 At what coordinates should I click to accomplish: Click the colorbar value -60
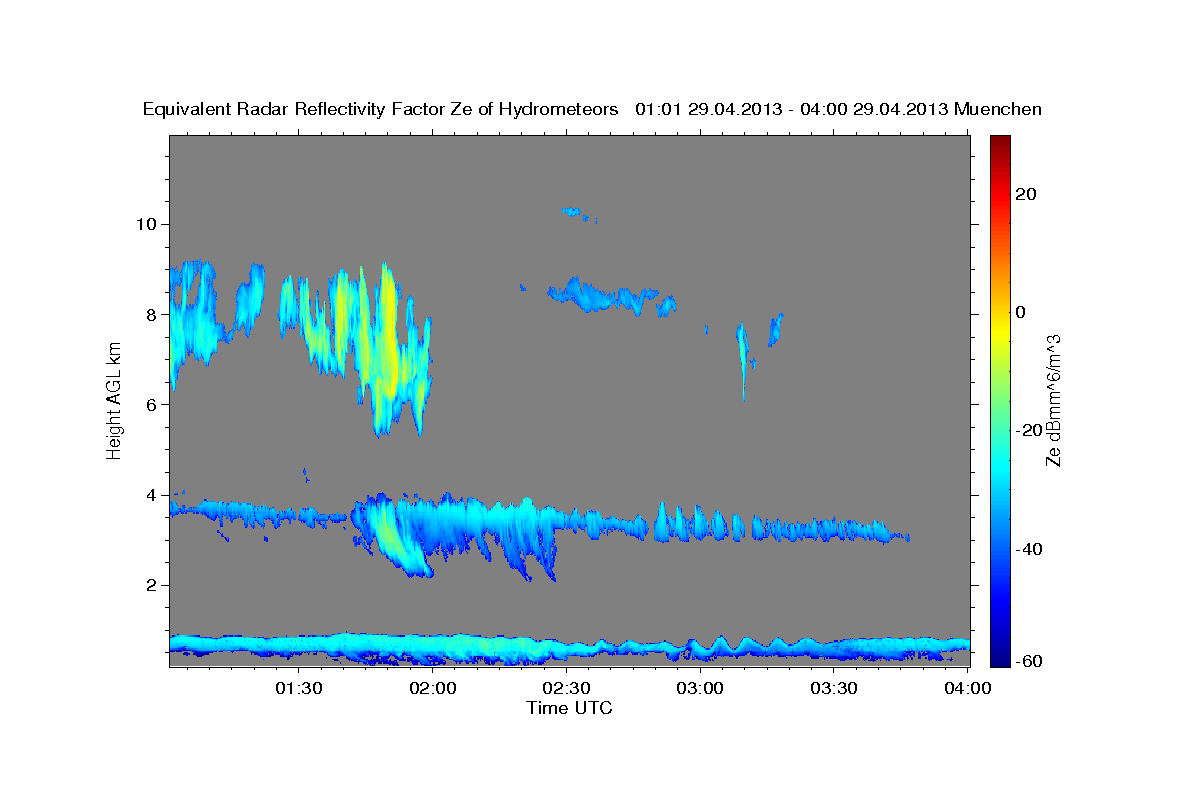click(x=1029, y=661)
